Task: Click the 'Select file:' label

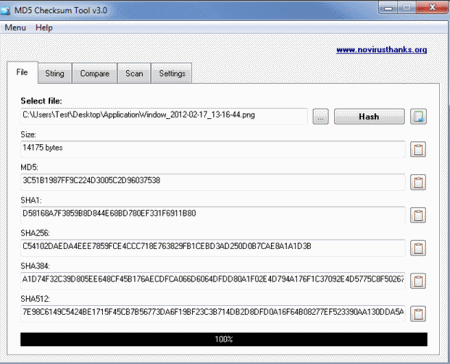Action: (41, 101)
